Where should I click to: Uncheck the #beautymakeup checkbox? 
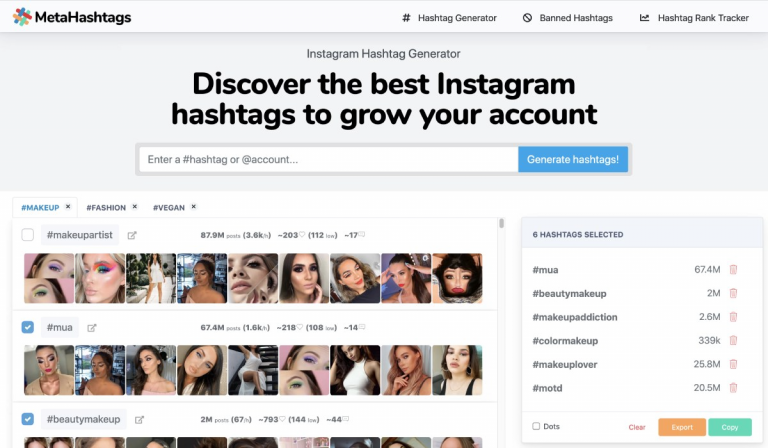(x=28, y=419)
